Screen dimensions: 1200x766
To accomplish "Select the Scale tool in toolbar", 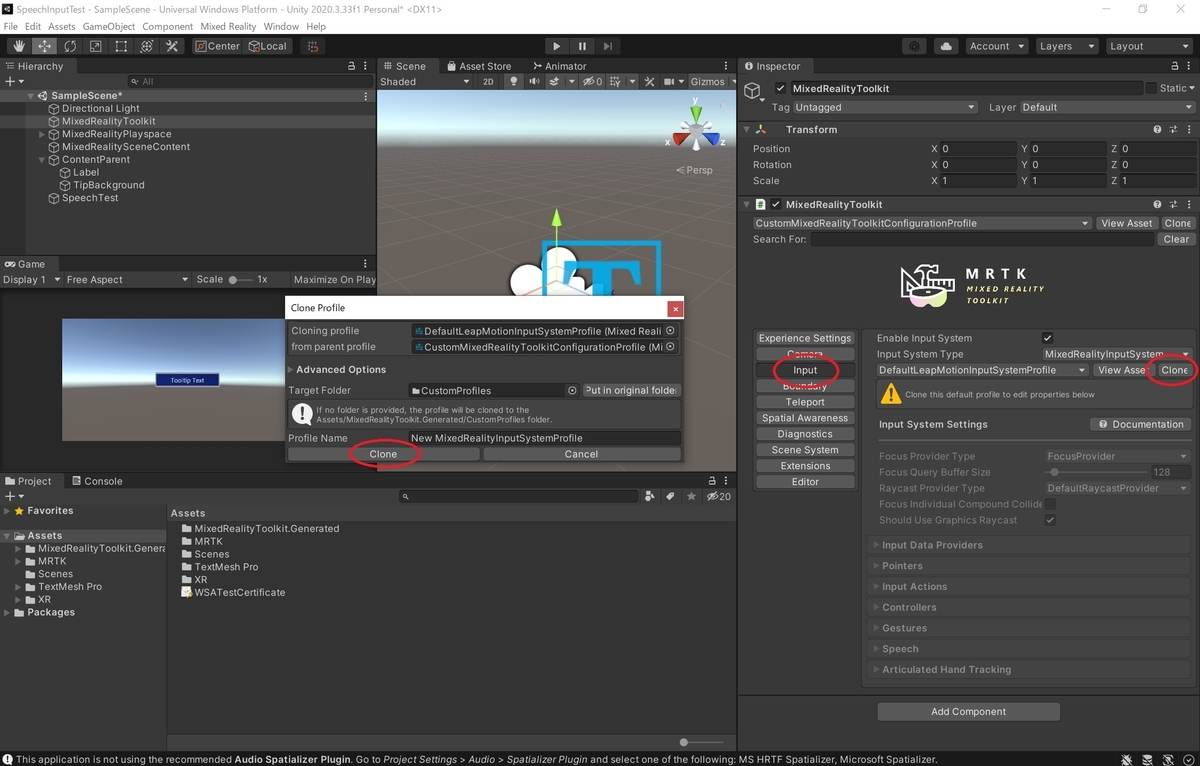I will (x=96, y=46).
